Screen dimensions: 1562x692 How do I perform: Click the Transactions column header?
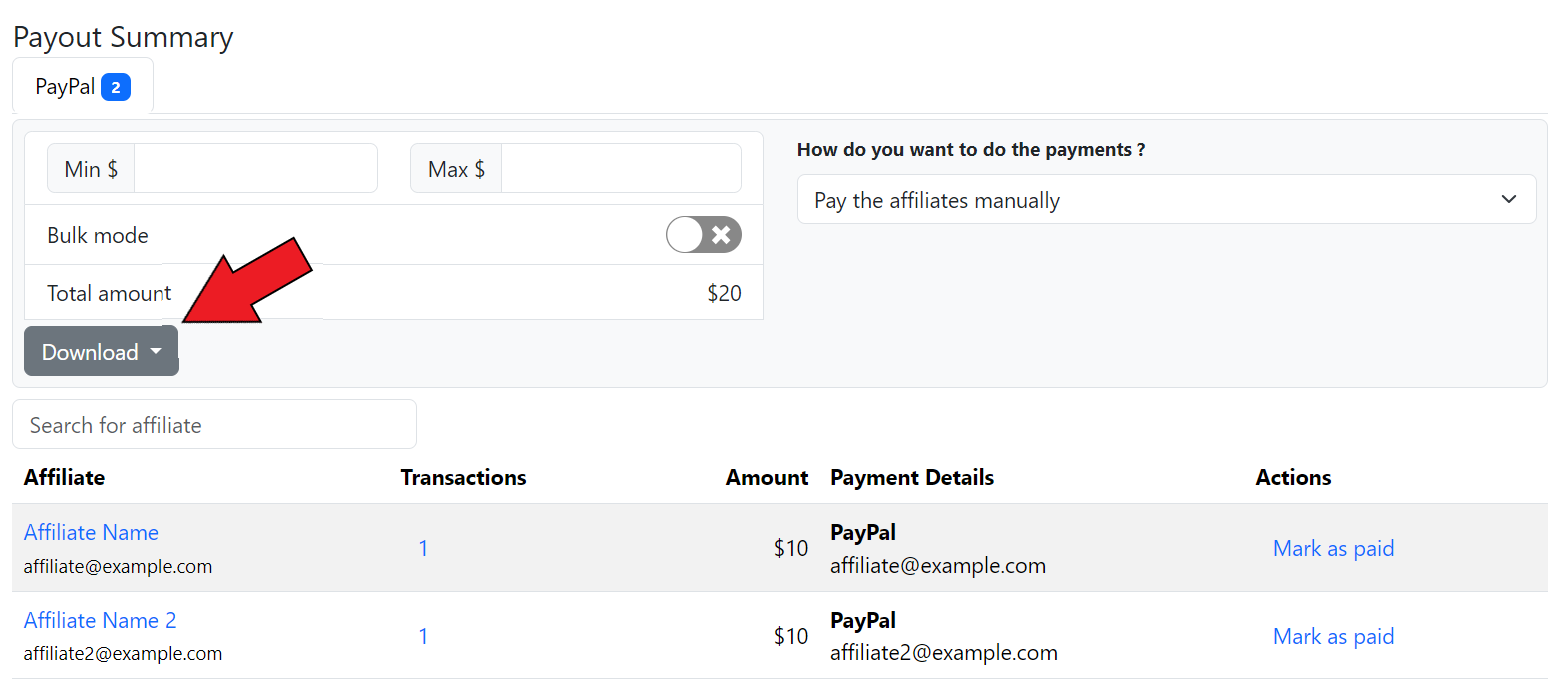pyautogui.click(x=463, y=478)
